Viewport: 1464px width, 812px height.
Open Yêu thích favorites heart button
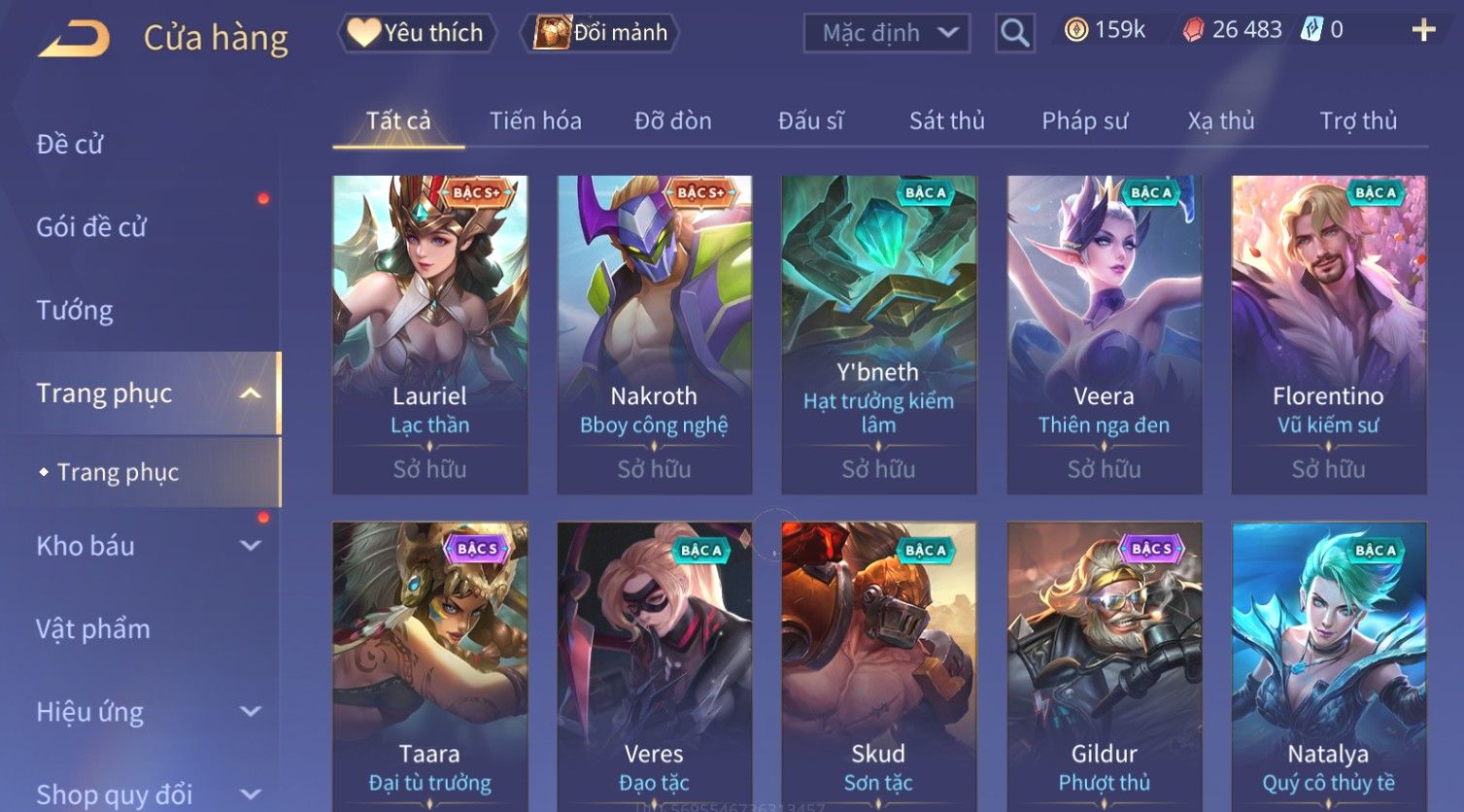[x=417, y=33]
